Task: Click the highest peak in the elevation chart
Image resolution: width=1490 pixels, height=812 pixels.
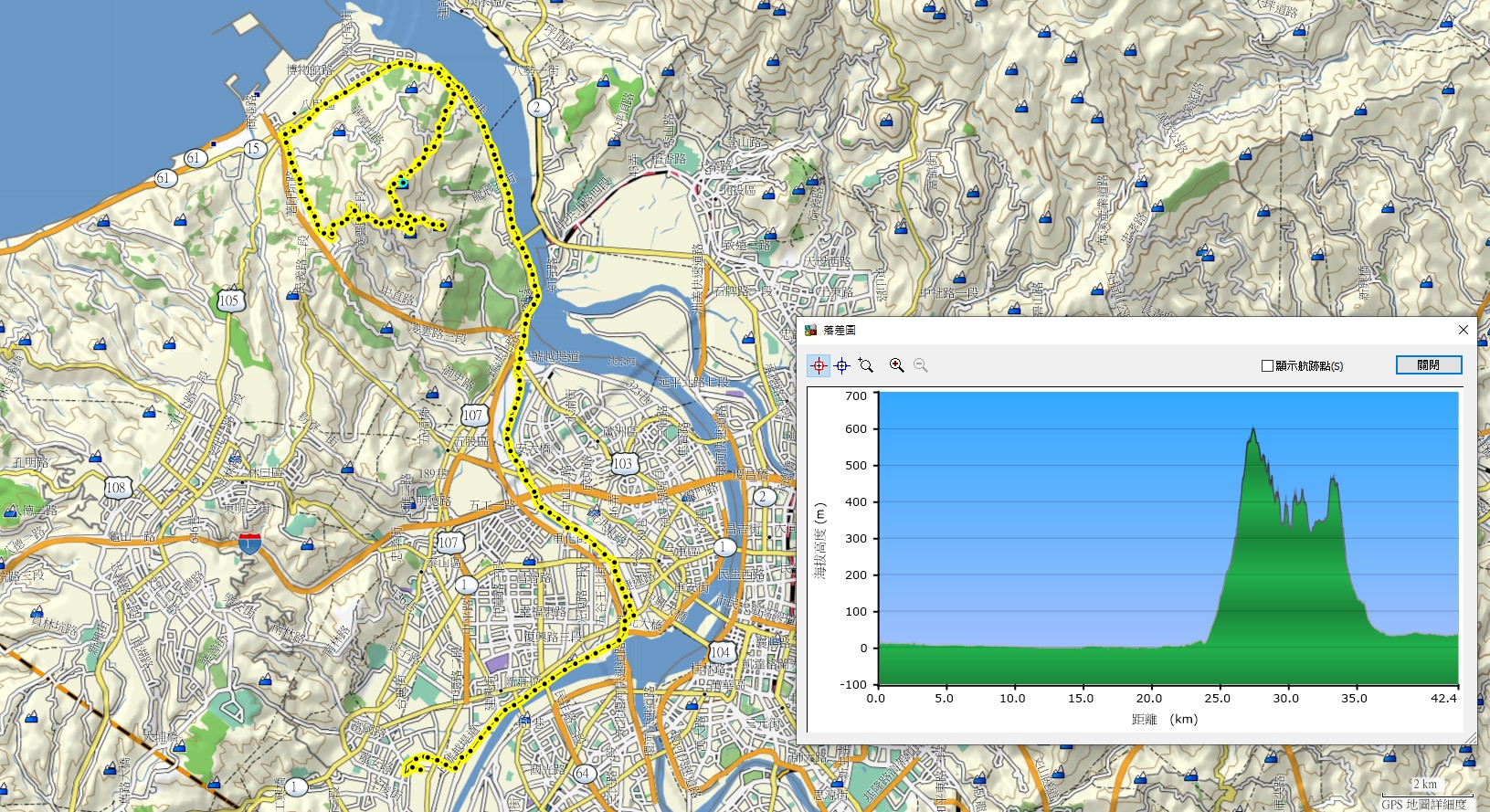Action: 1252,429
